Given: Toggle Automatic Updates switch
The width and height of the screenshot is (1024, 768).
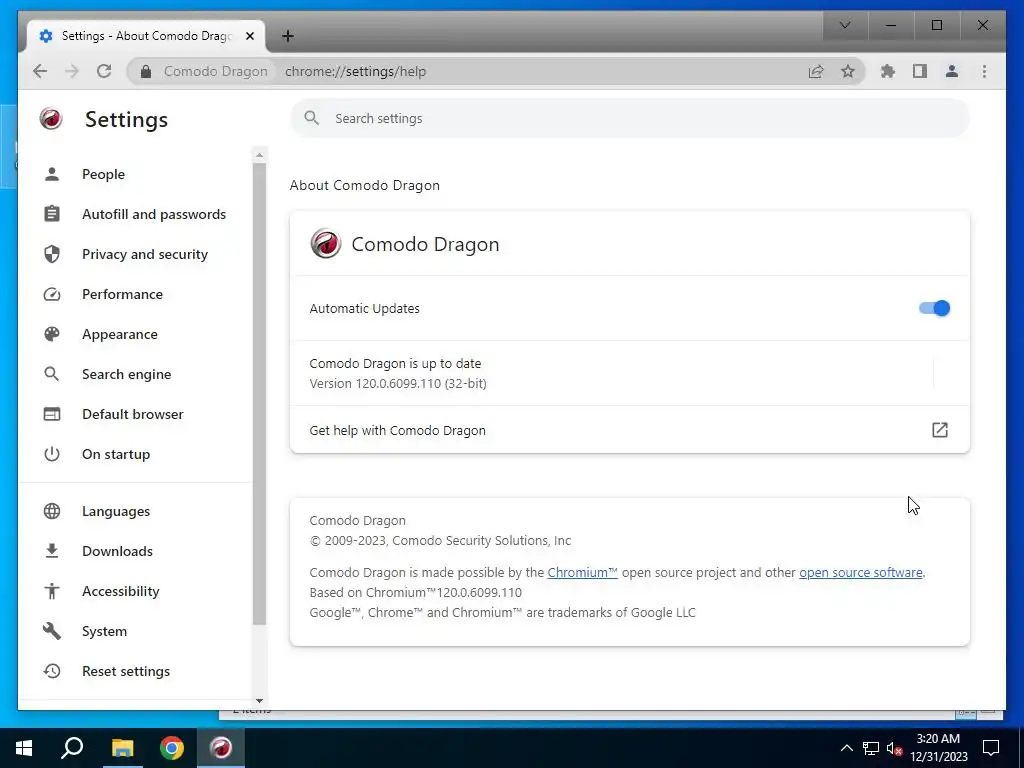Looking at the screenshot, I should [x=934, y=308].
